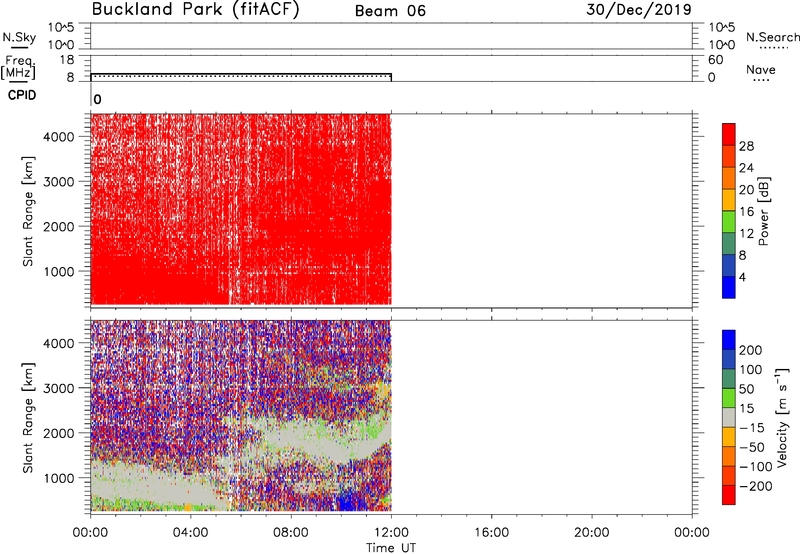Click the gray −15 to 15 velocity swatch
The height and width of the screenshot is (554, 800).
click(729, 417)
